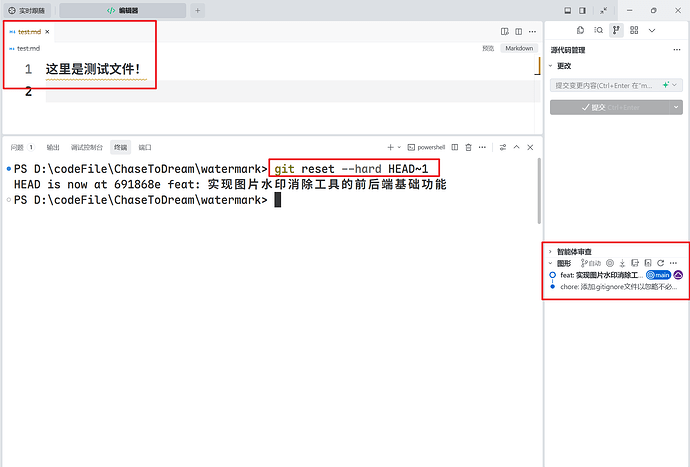Switch to the 端口 panel tab
The image size is (690, 467).
tap(145, 147)
